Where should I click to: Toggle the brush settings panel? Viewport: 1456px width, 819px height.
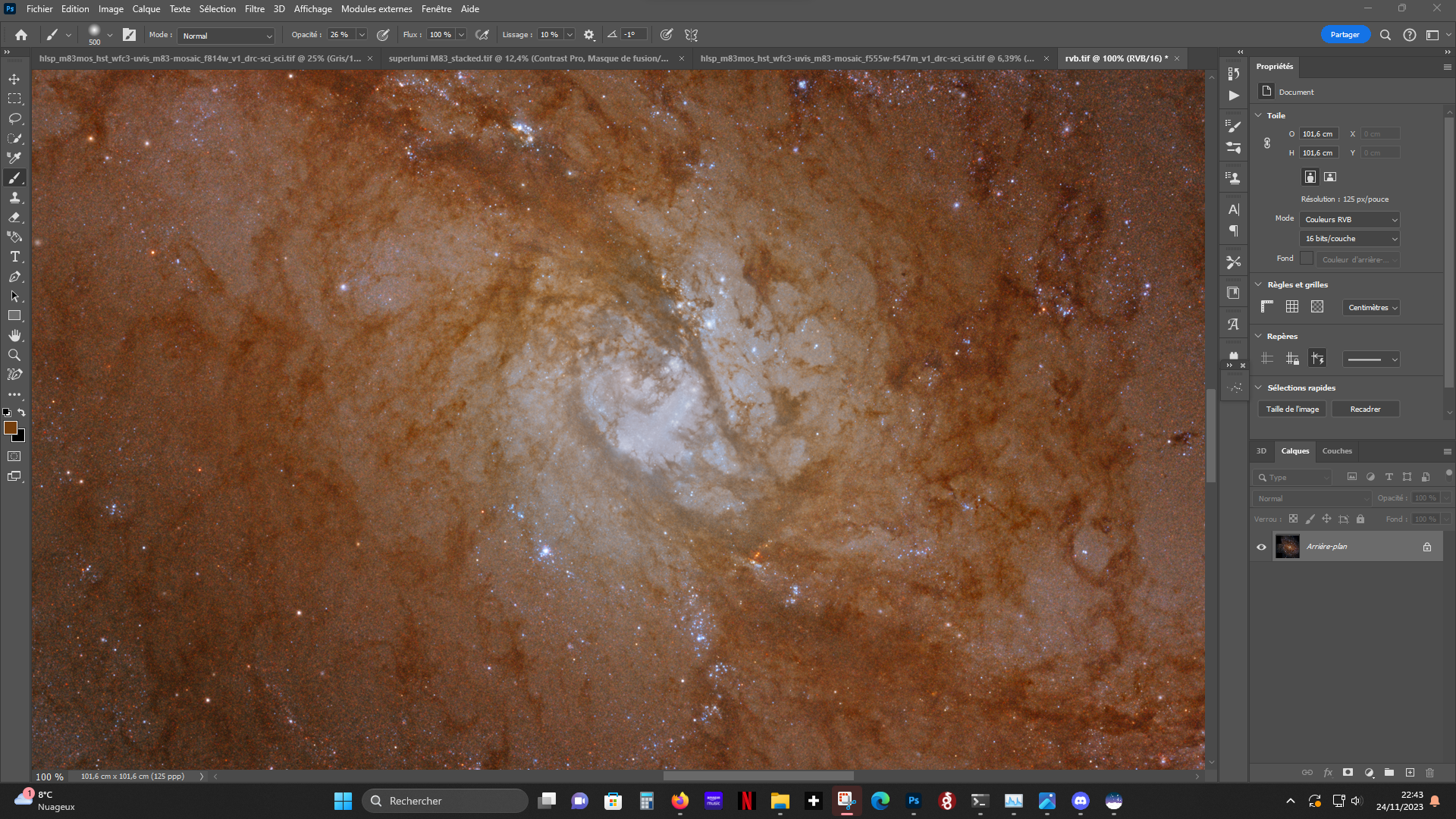click(x=130, y=35)
